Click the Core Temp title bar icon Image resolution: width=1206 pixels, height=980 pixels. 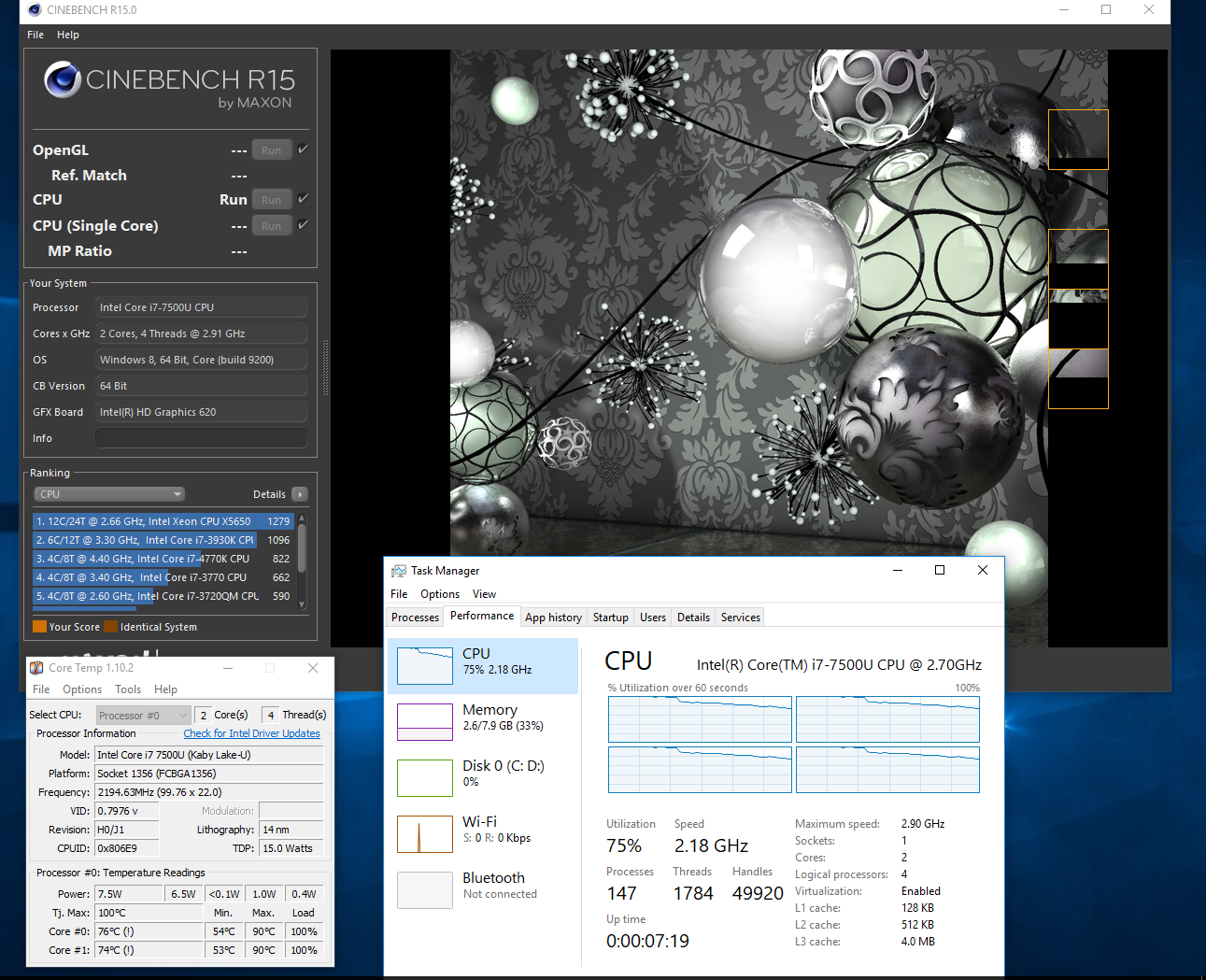(x=36, y=668)
